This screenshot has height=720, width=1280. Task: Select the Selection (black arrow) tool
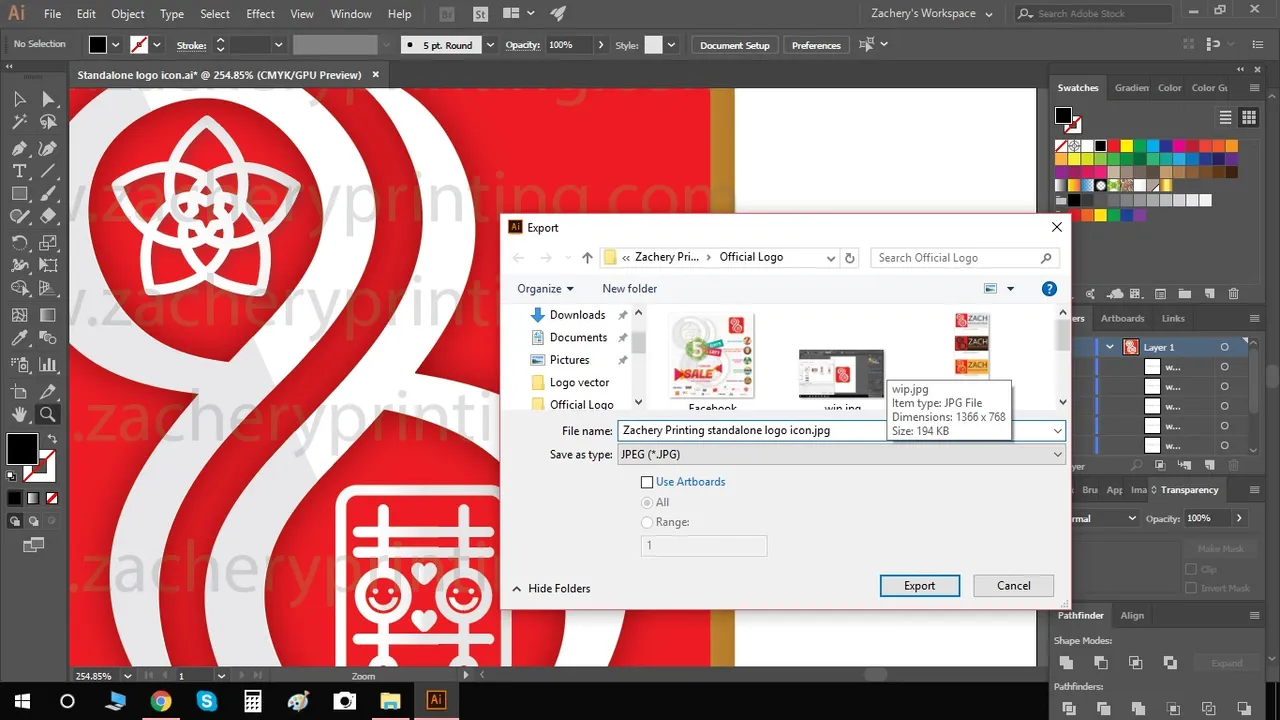click(x=19, y=99)
